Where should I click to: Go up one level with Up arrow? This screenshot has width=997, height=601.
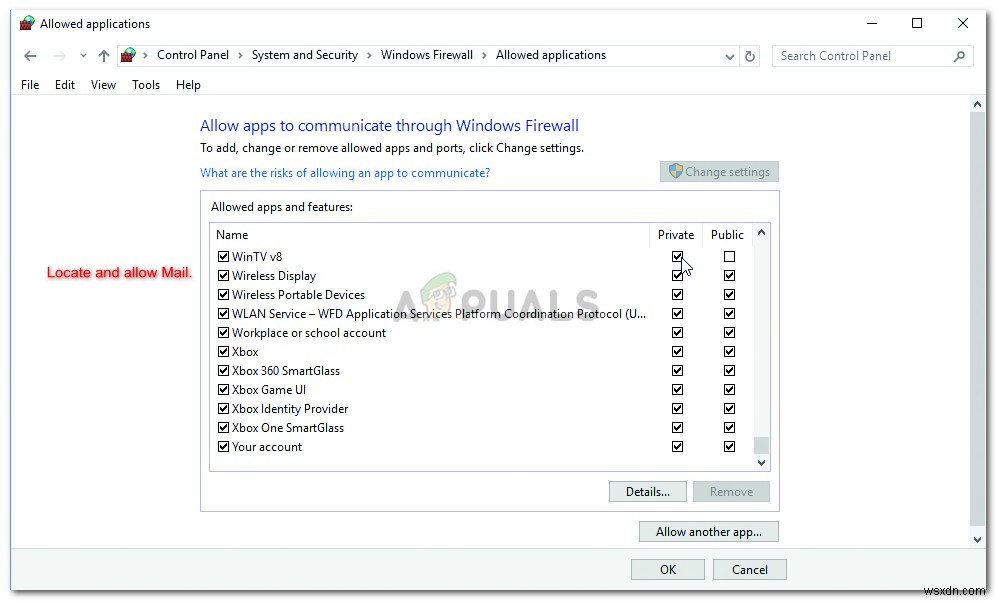[x=104, y=56]
